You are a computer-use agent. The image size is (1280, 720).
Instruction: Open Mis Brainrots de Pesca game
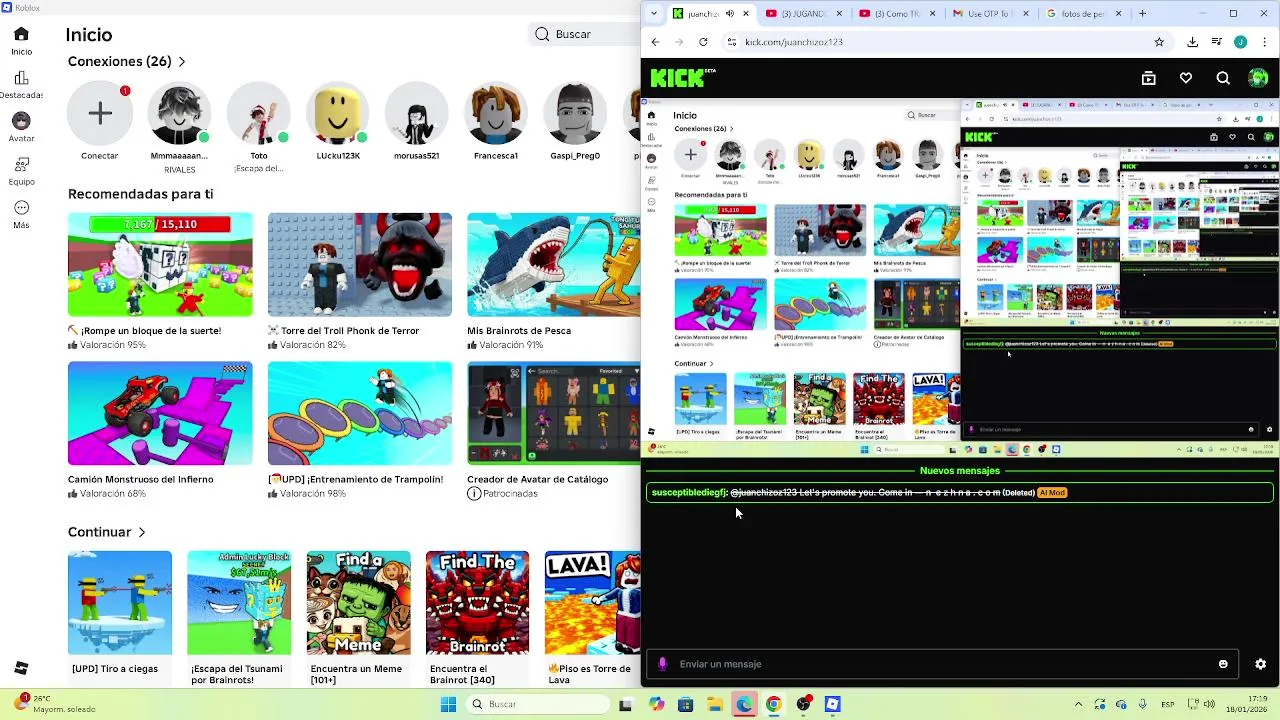(x=553, y=265)
